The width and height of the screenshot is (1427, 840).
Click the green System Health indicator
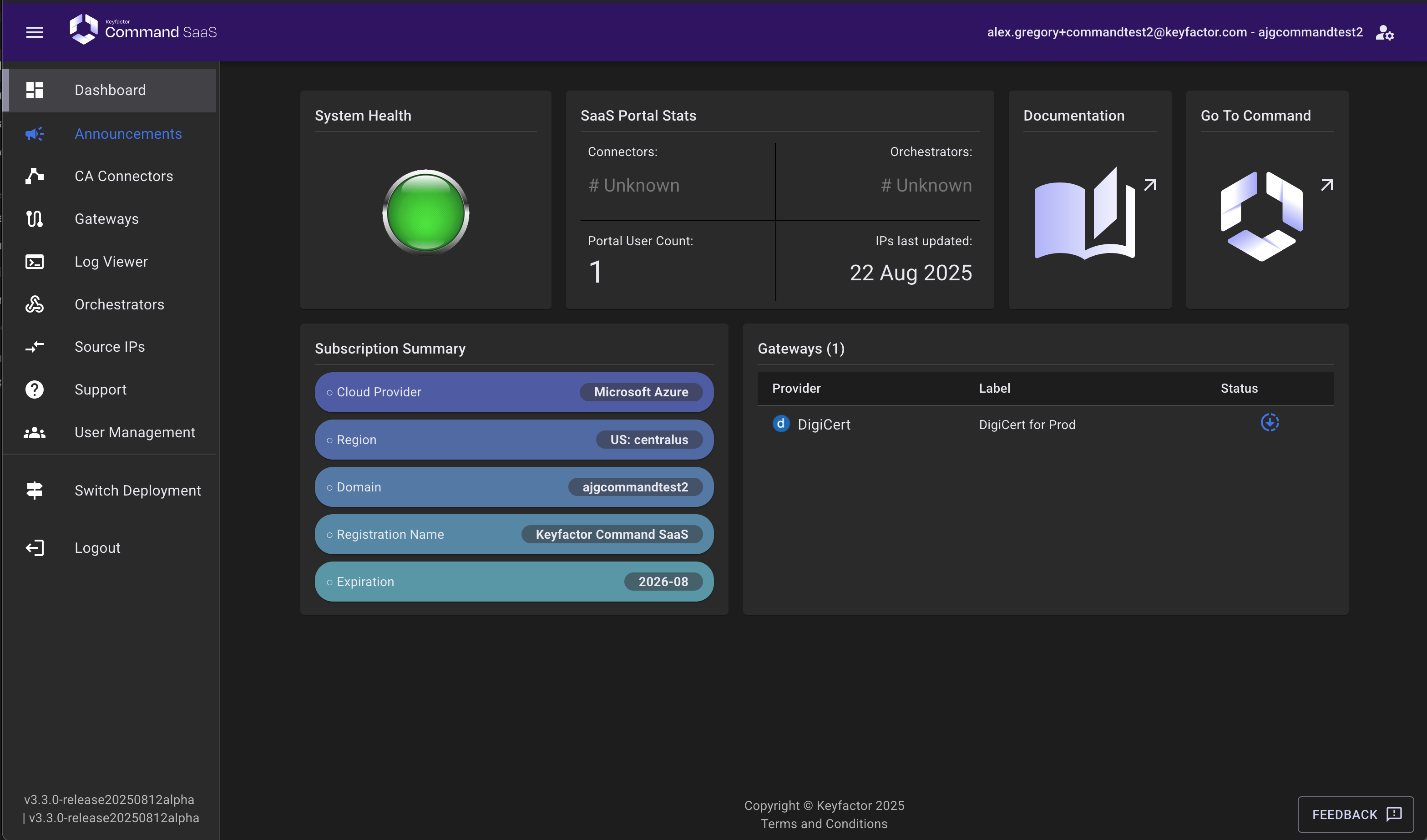tap(426, 213)
